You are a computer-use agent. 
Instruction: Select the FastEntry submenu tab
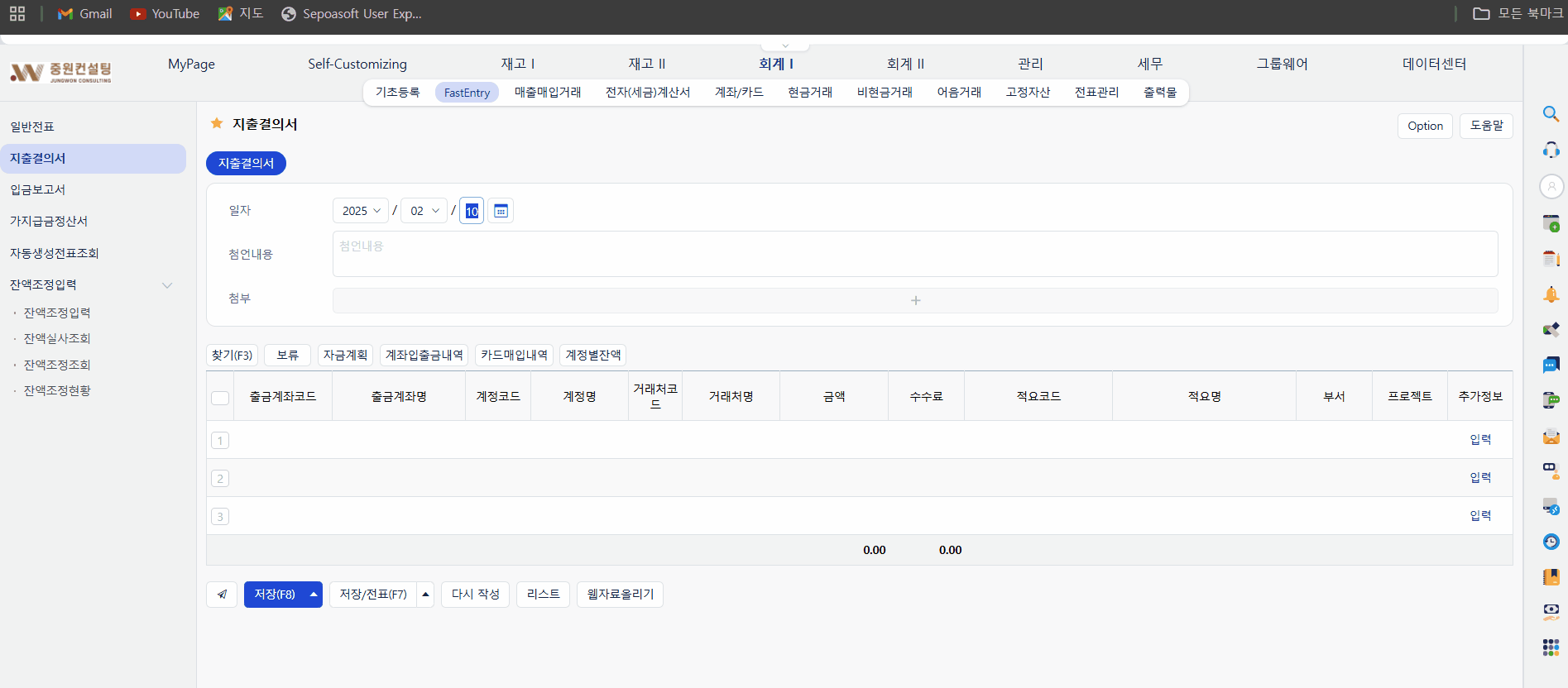coord(467,93)
